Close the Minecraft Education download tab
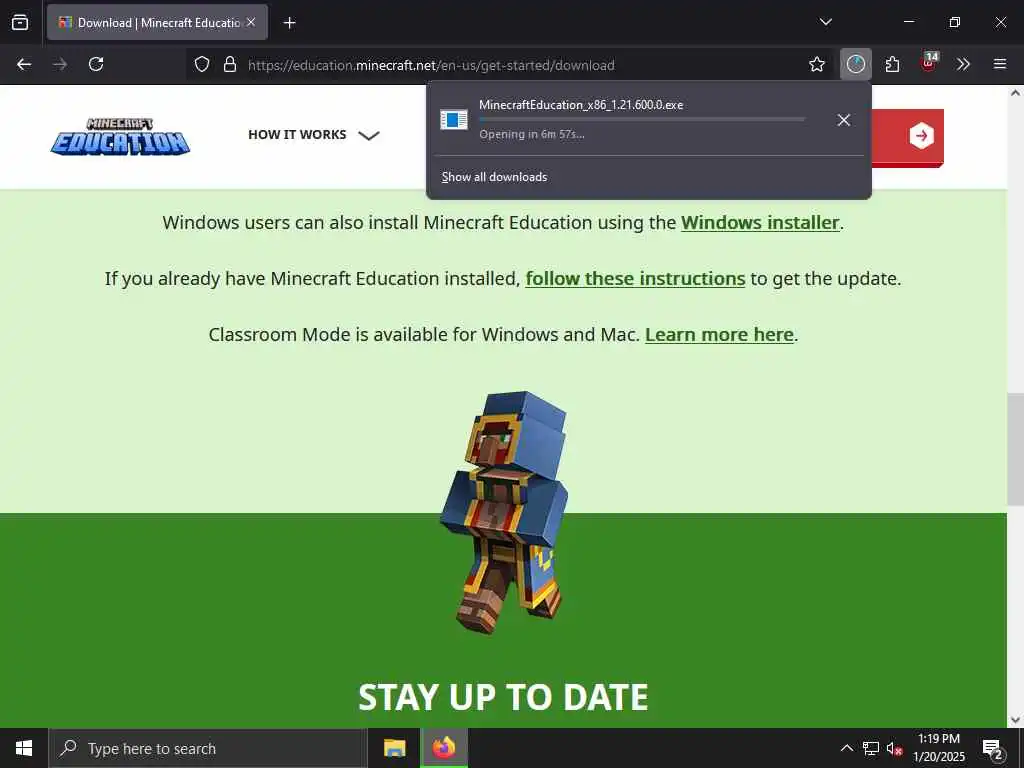This screenshot has height=768, width=1024. click(x=251, y=22)
